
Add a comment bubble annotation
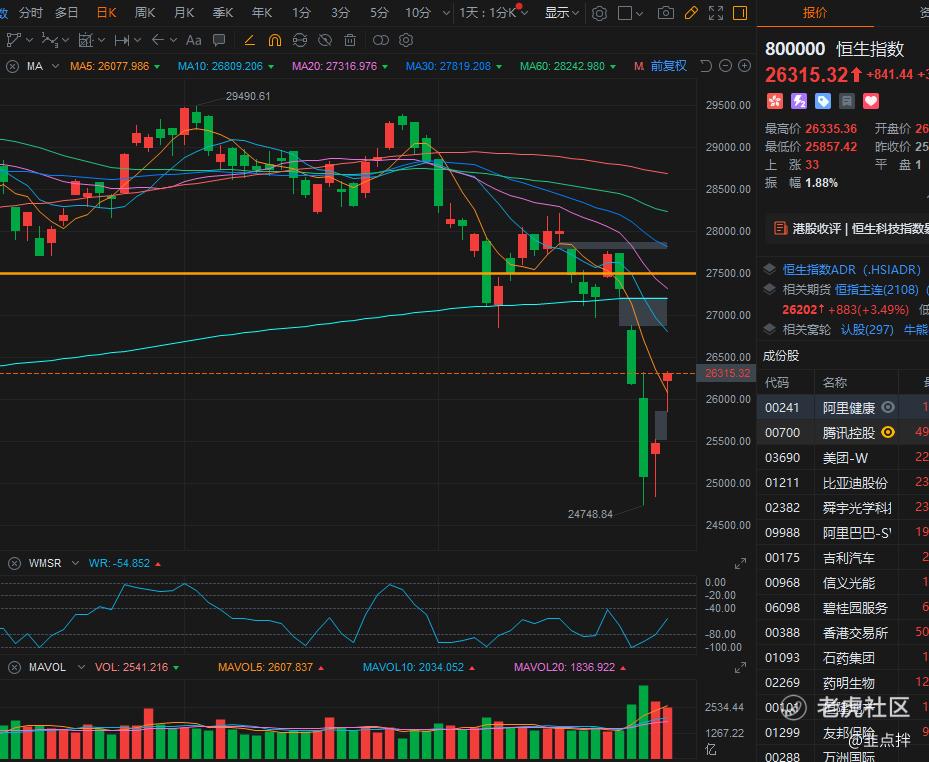[x=219, y=40]
